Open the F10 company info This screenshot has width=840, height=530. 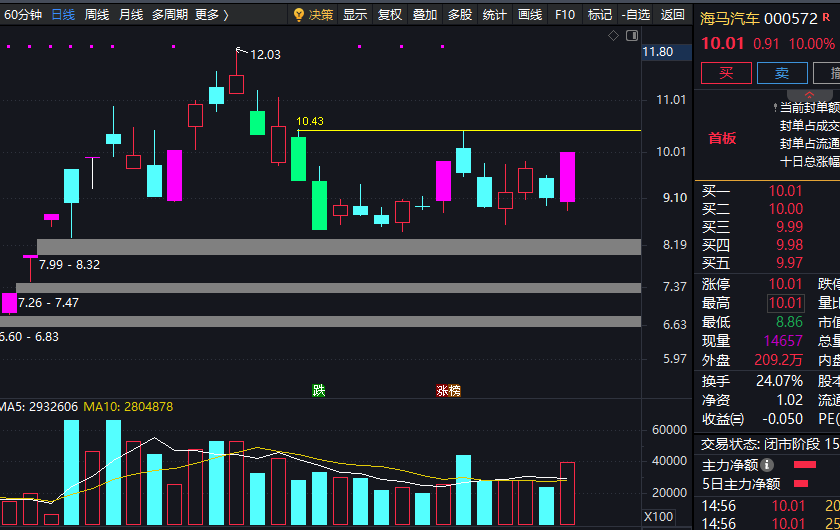[565, 14]
